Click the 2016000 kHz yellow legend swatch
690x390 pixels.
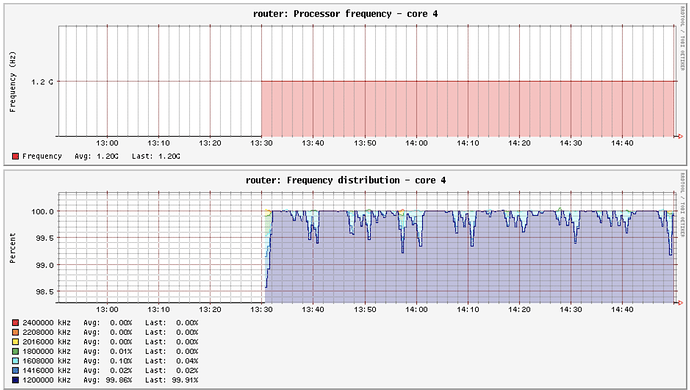tap(15, 342)
